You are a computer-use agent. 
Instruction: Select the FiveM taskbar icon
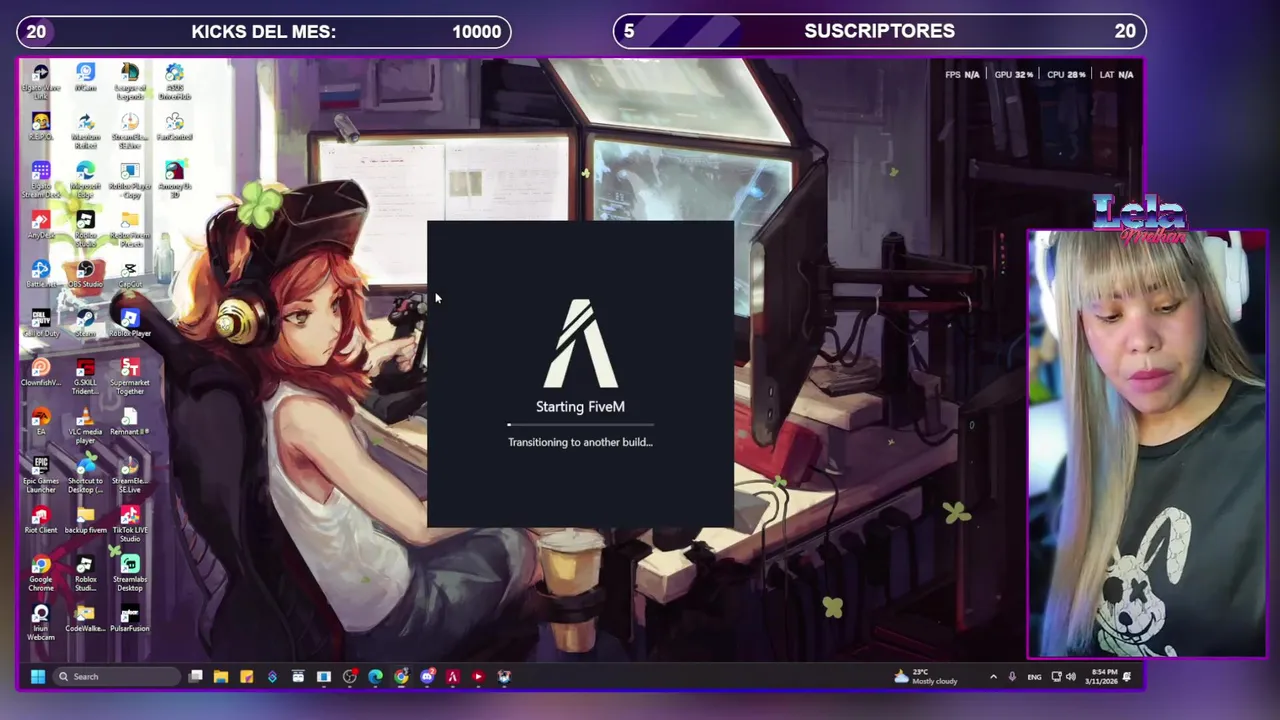tap(453, 677)
